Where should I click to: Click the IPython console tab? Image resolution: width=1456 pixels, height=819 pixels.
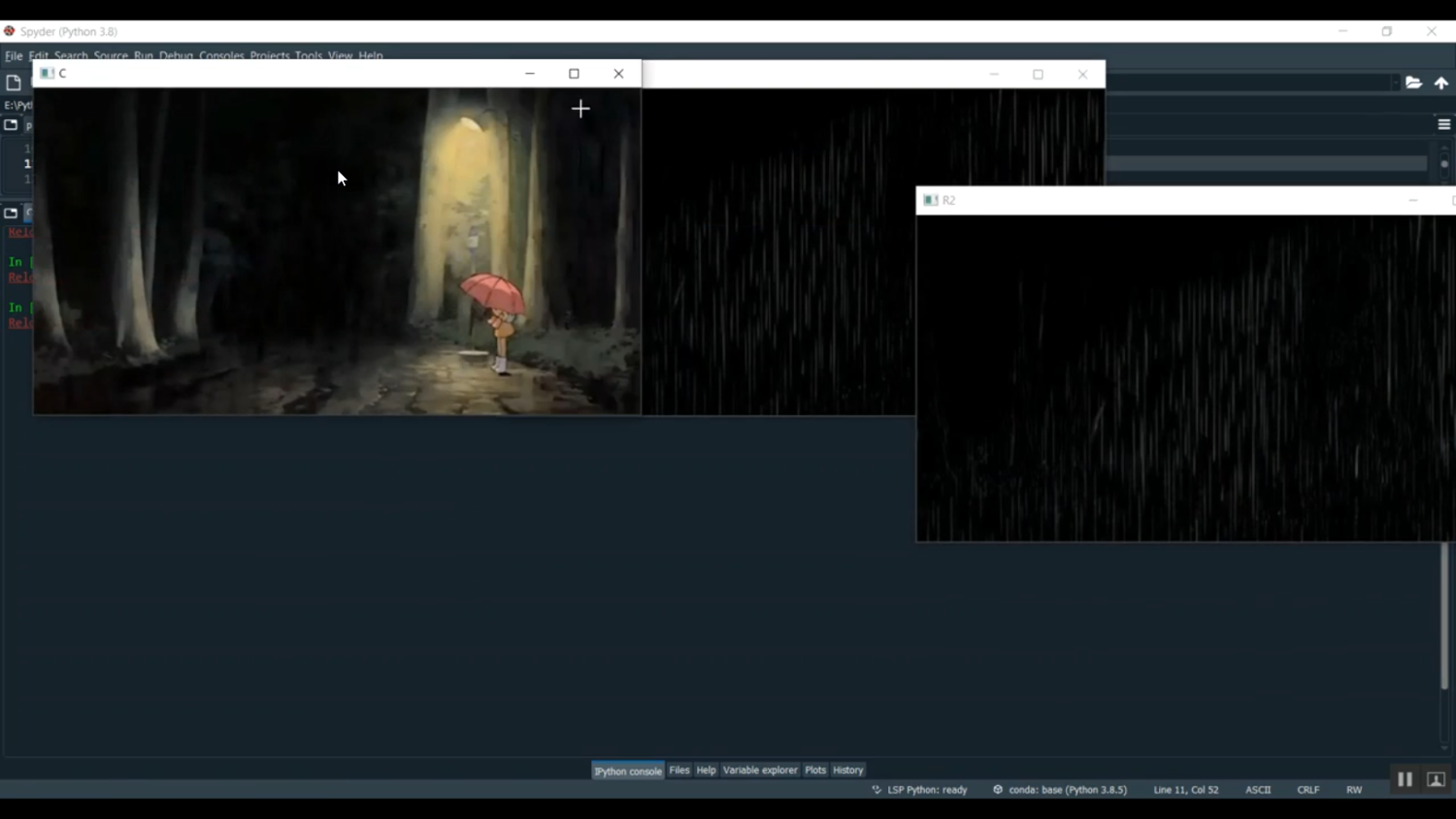click(627, 770)
